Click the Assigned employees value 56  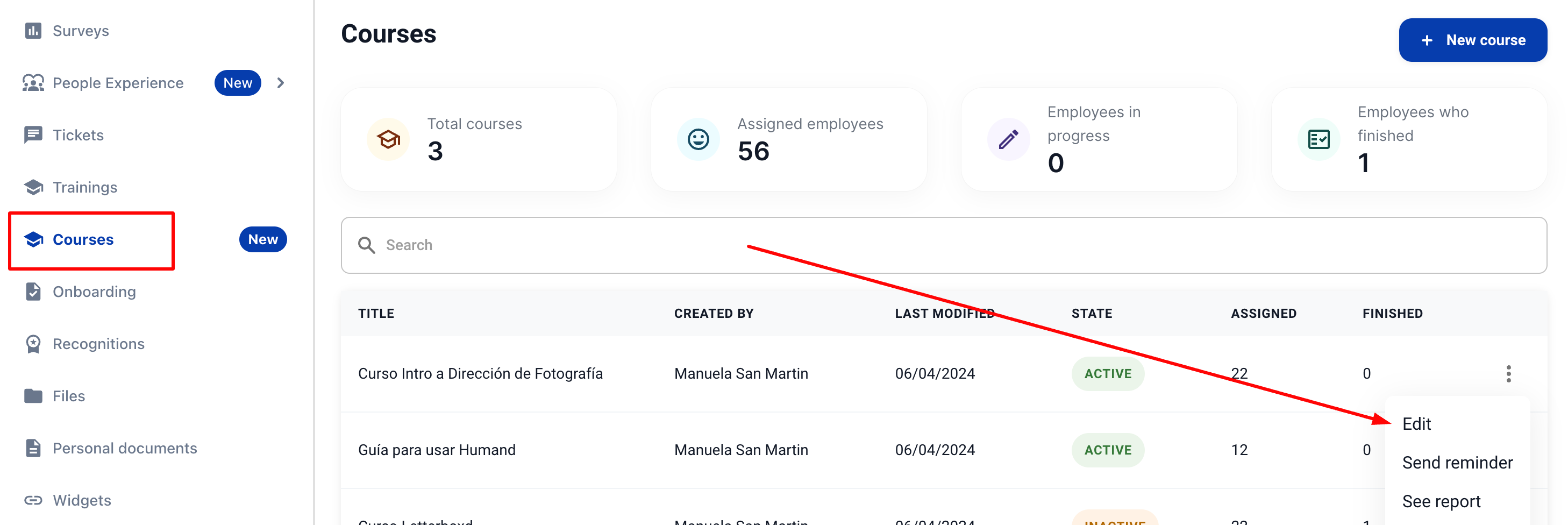coord(753,151)
